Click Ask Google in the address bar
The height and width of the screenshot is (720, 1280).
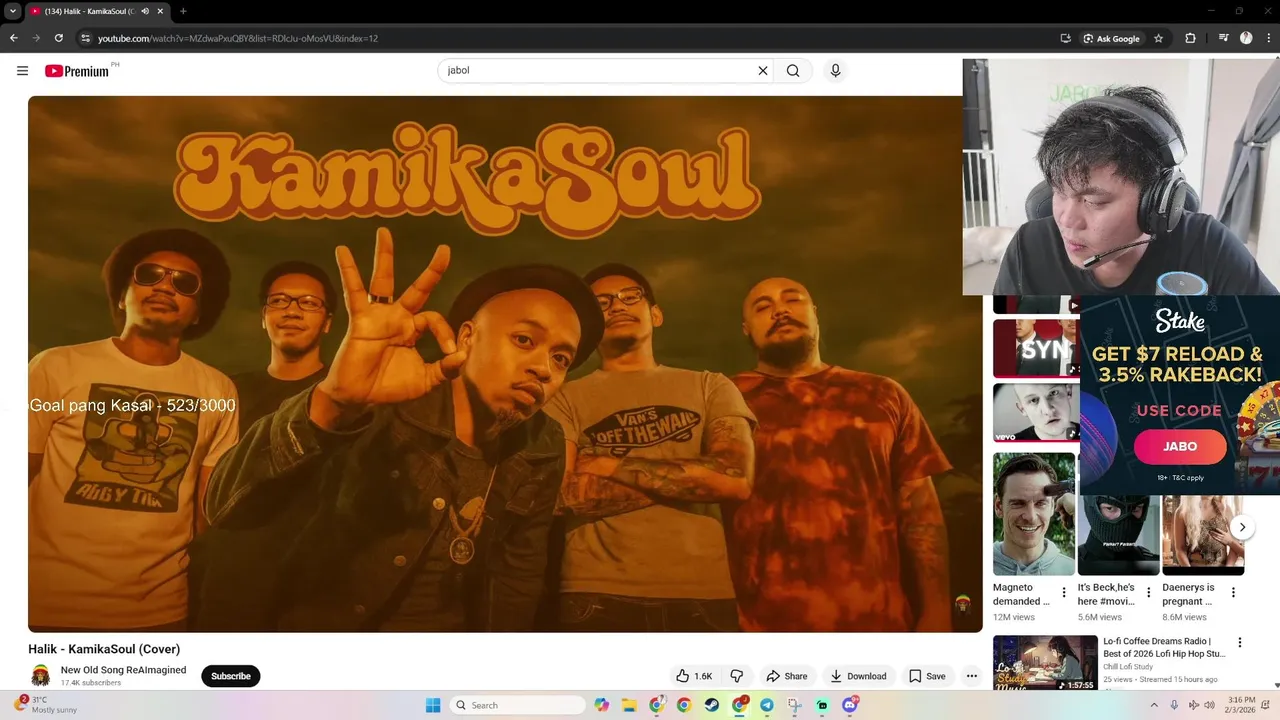[1112, 38]
